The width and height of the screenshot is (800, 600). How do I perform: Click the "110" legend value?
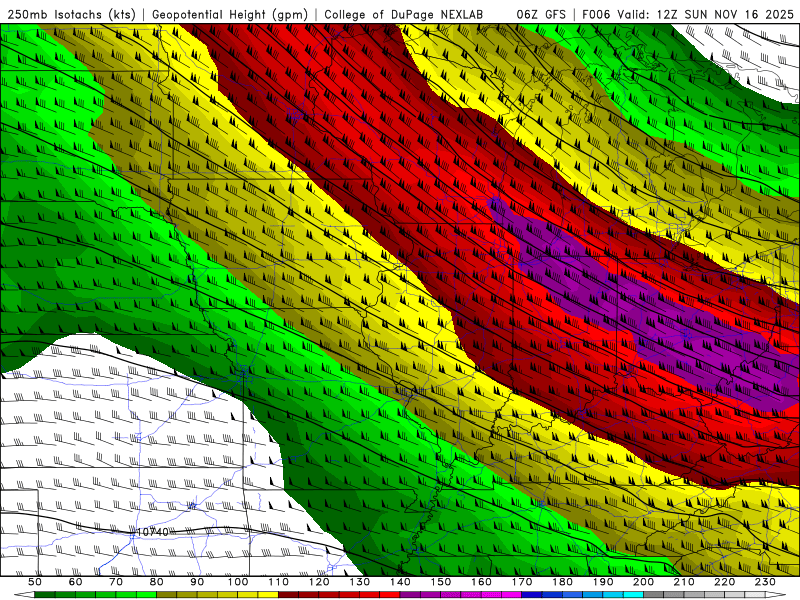tap(279, 582)
